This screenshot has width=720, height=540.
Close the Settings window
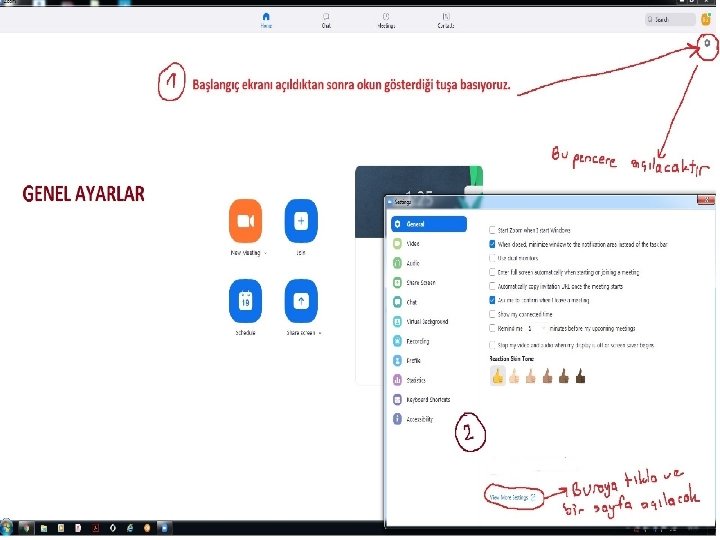point(706,200)
